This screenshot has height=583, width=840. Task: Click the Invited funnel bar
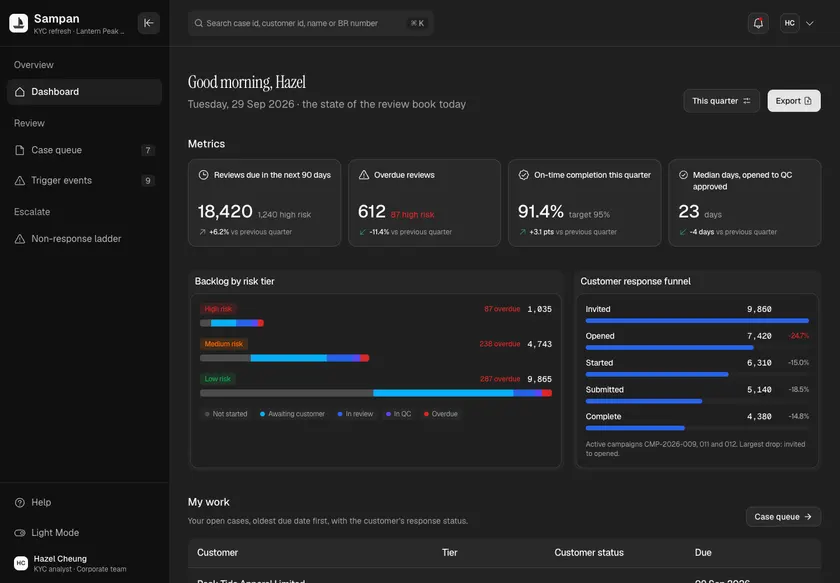[x=697, y=321]
